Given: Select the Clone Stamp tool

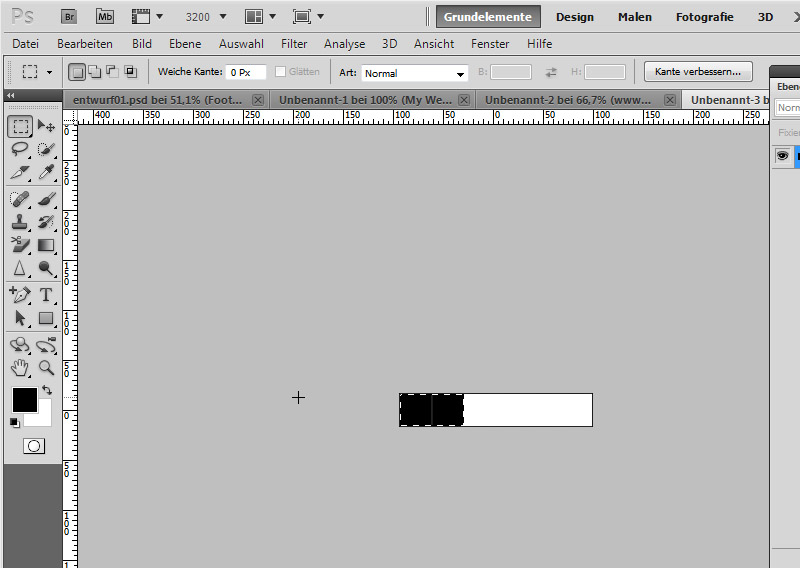Looking at the screenshot, I should (20, 222).
